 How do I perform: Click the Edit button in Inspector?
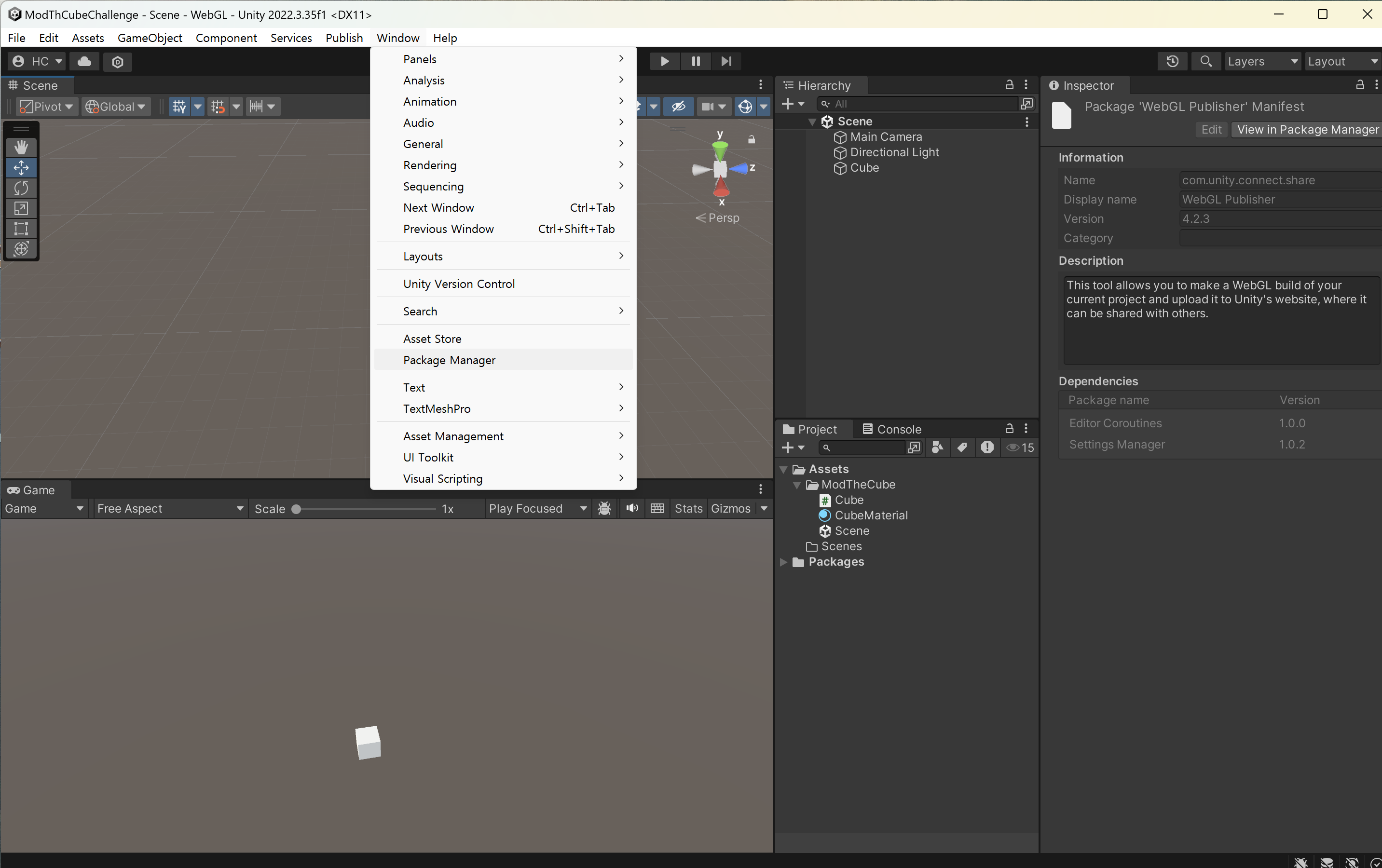pos(1212,130)
